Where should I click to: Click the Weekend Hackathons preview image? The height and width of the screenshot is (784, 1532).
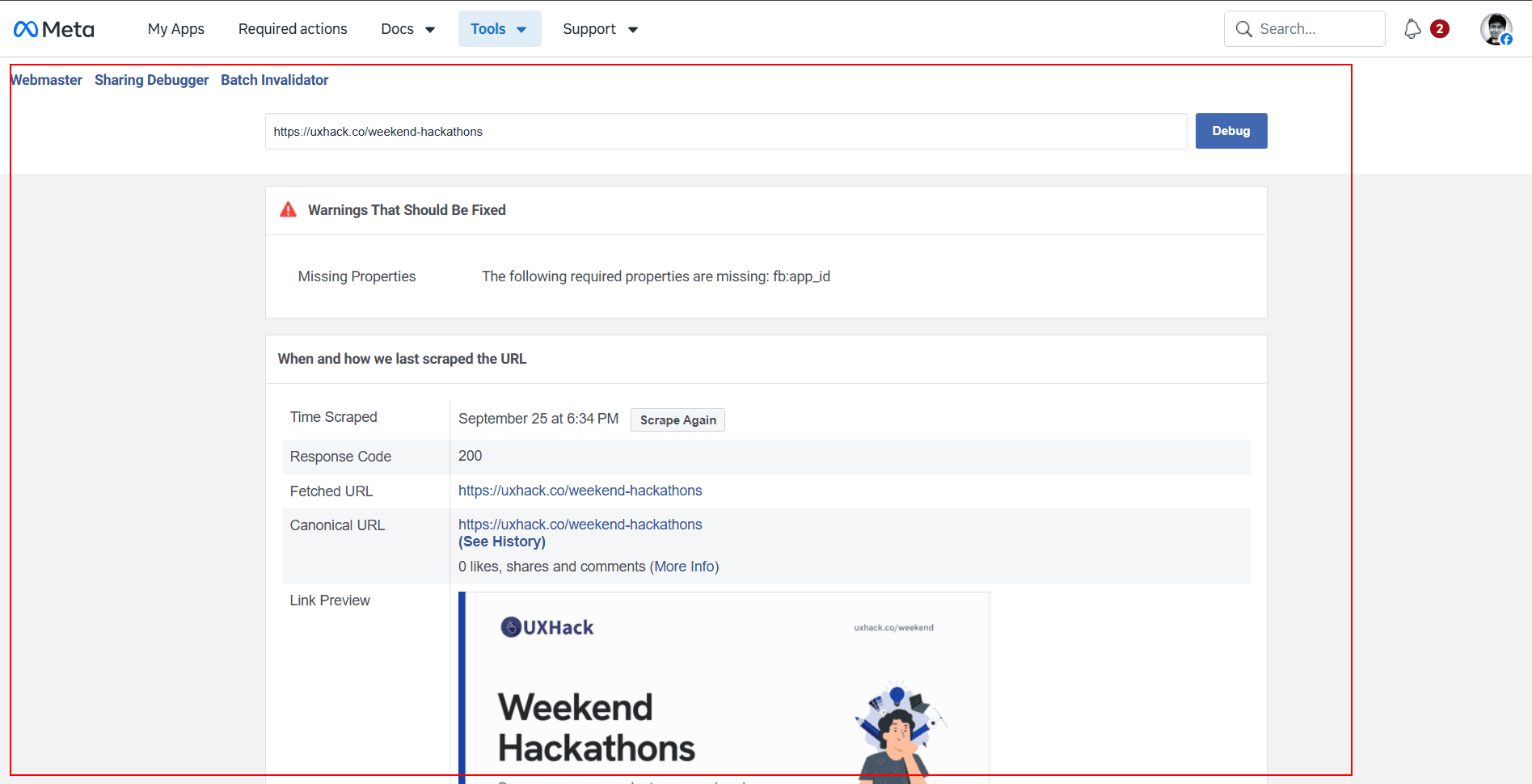click(724, 687)
